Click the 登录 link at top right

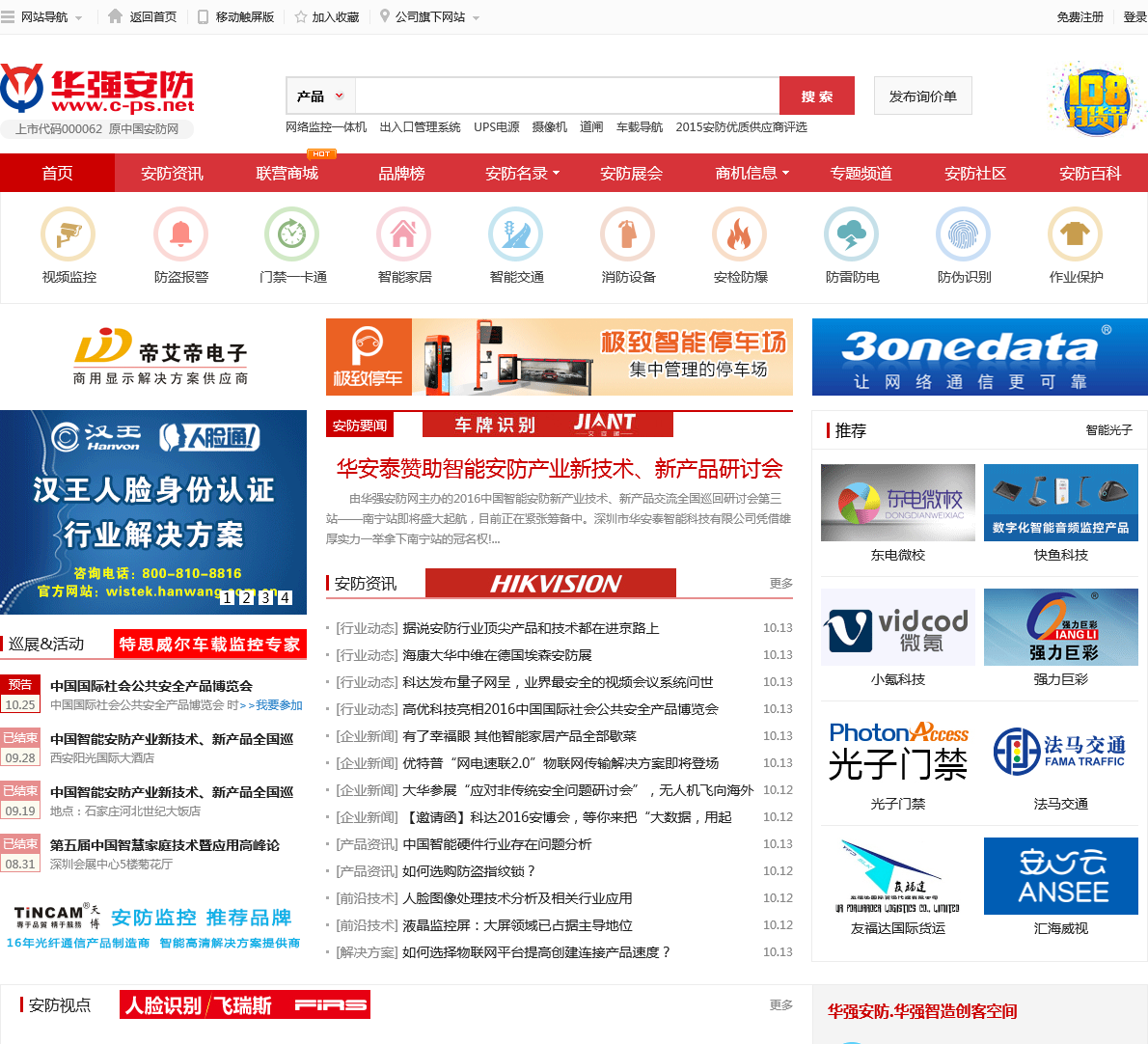pyautogui.click(x=1134, y=16)
